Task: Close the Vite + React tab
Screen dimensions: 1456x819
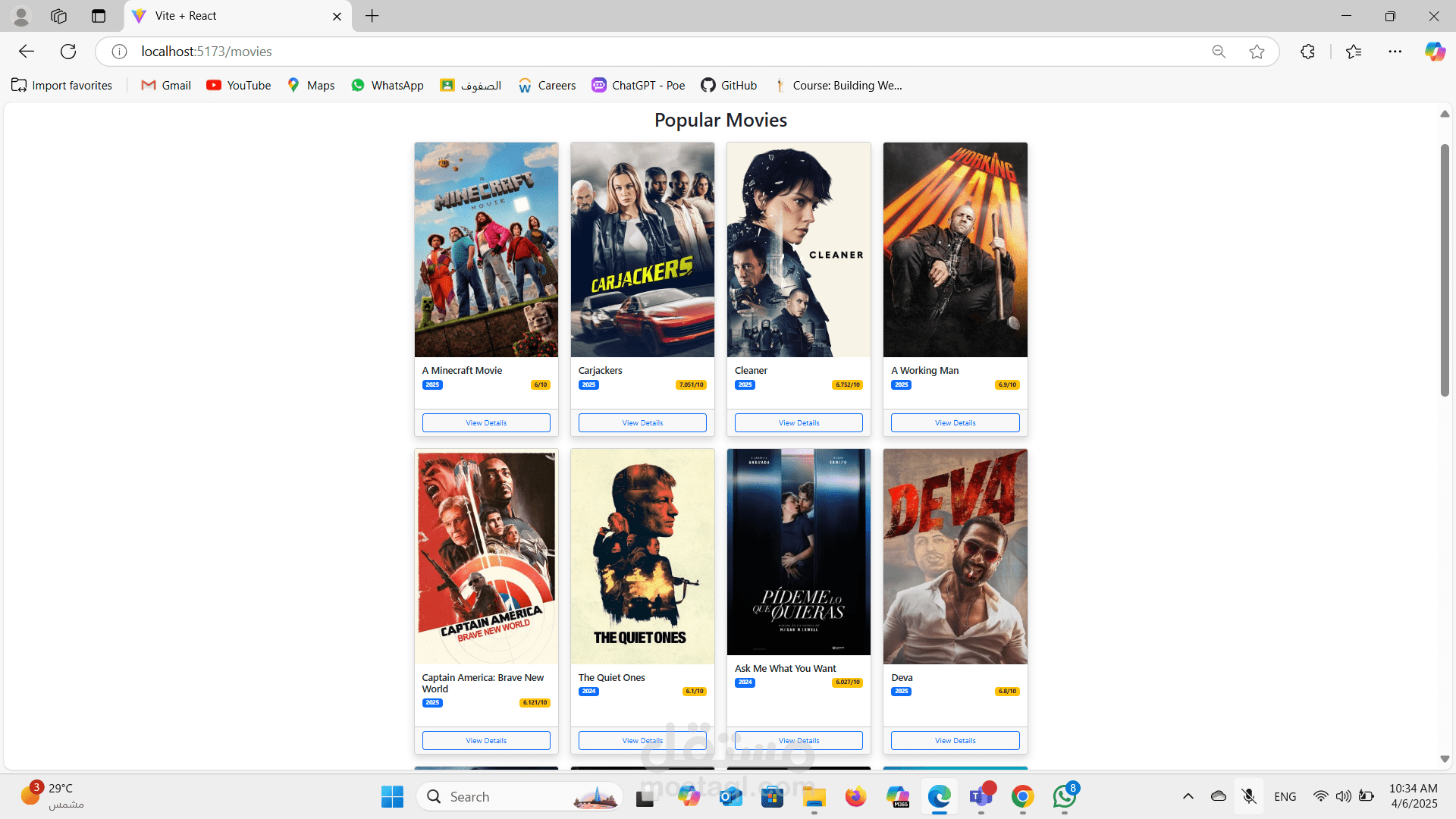Action: point(337,16)
